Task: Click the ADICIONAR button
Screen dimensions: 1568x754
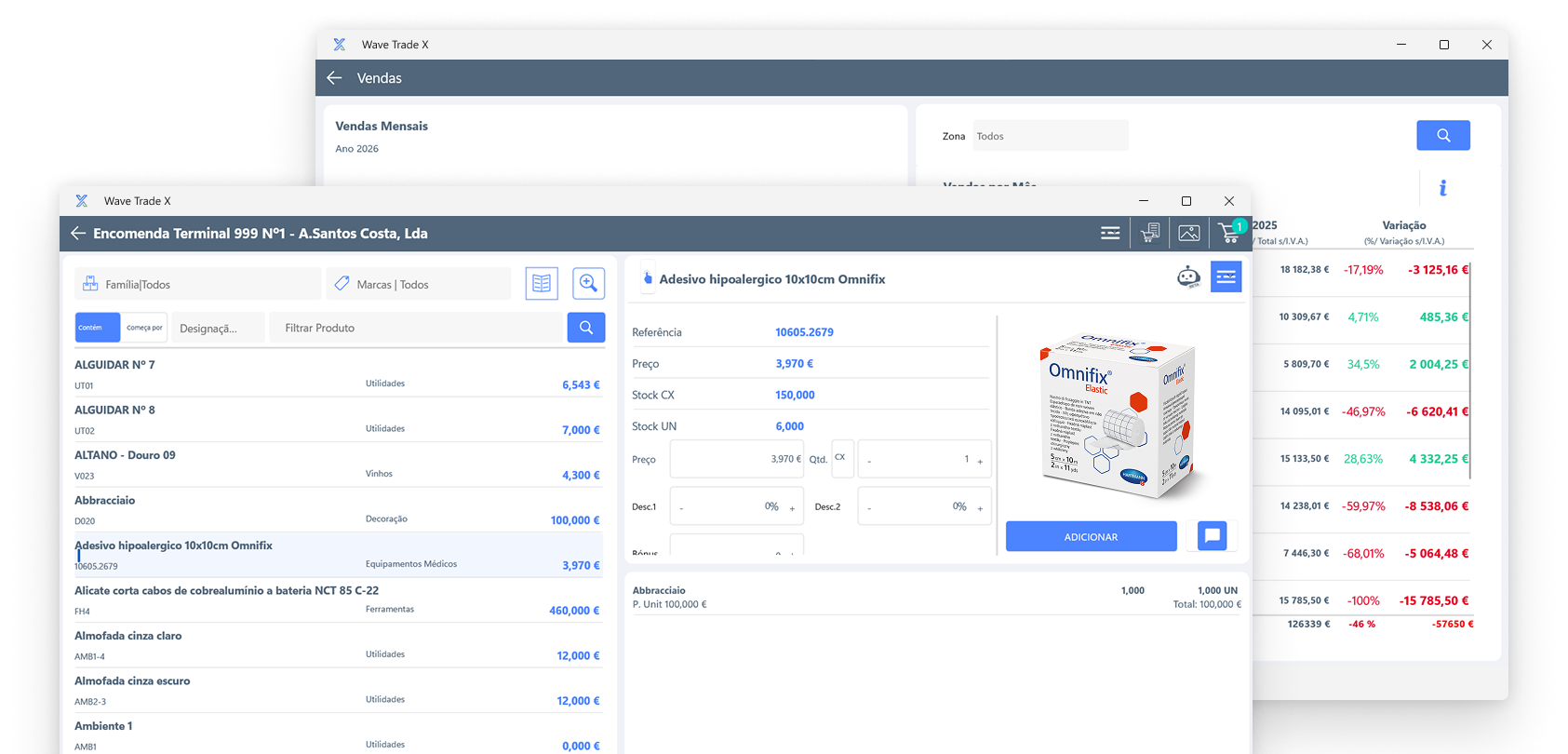Action: pyautogui.click(x=1092, y=536)
